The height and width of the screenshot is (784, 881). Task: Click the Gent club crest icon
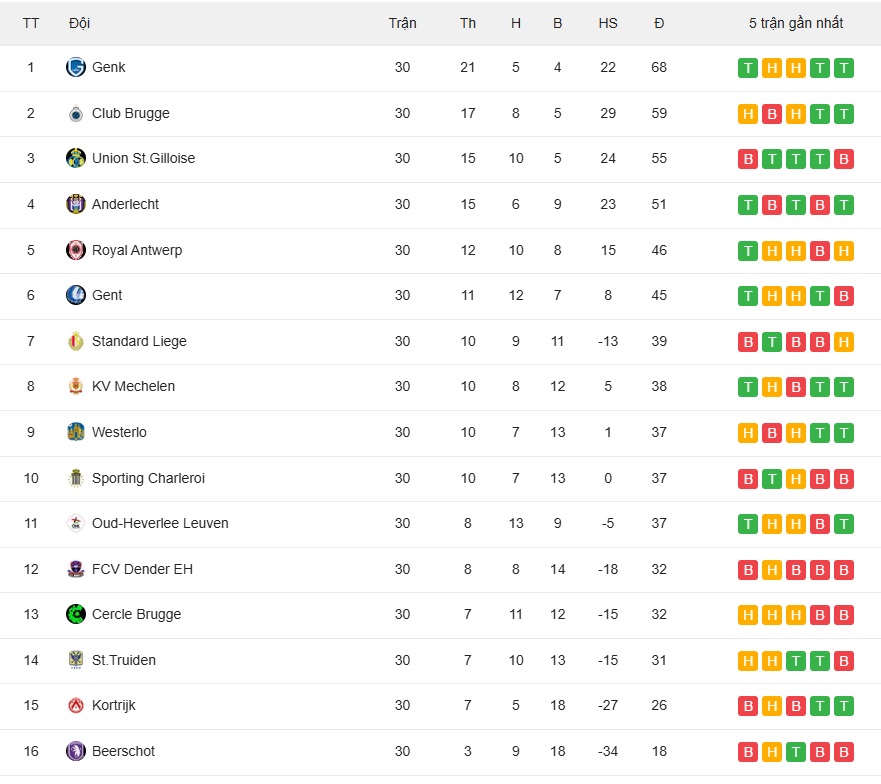click(x=76, y=296)
